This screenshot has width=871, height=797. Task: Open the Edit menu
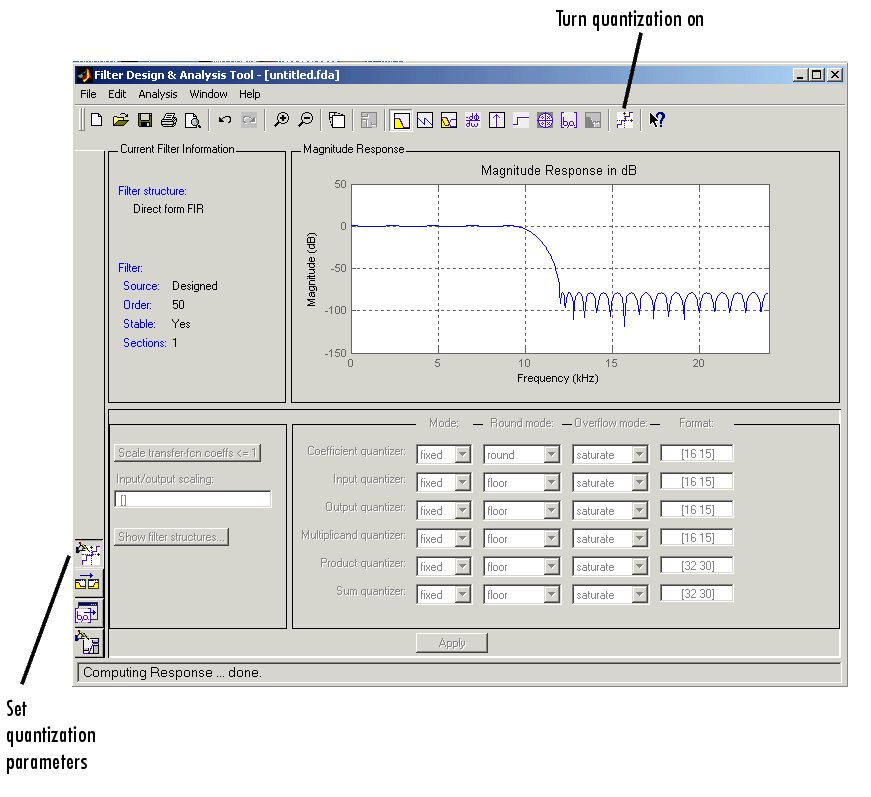(x=117, y=94)
